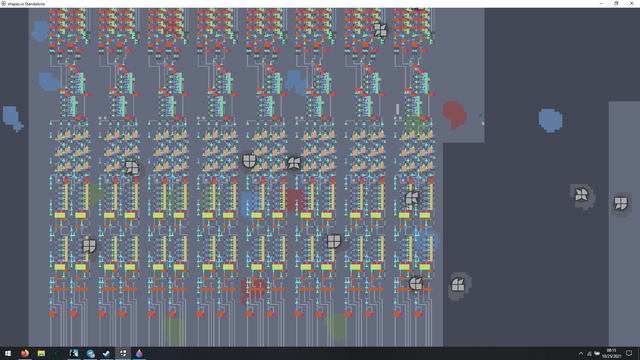Select the shape marker at the eighth column's bottom
The width and height of the screenshot is (640, 360).
point(416,283)
